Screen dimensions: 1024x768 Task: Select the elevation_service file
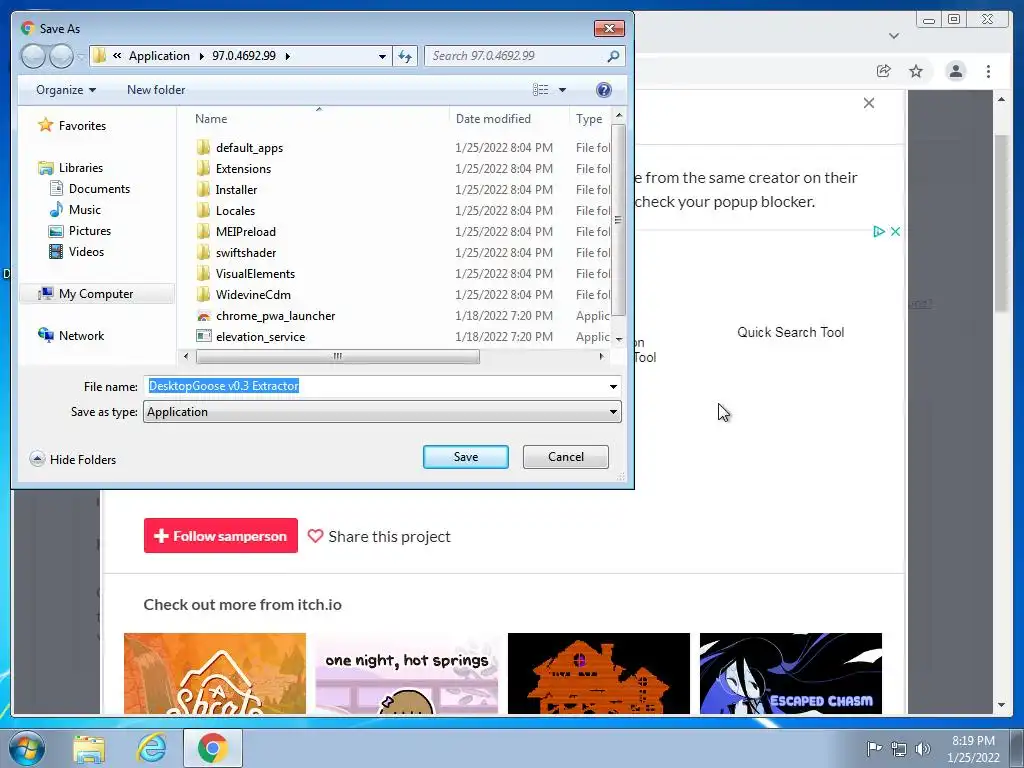(261, 337)
